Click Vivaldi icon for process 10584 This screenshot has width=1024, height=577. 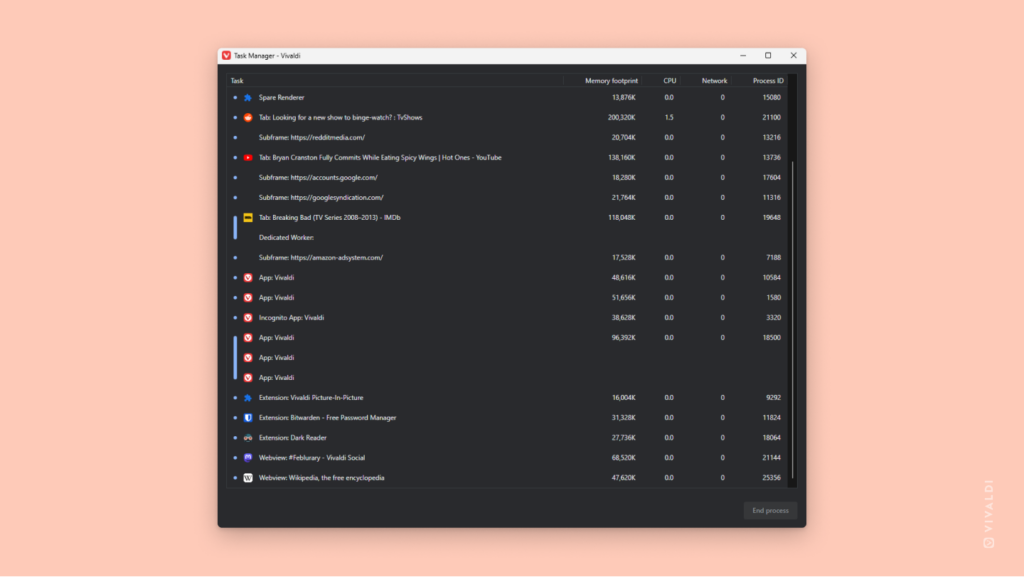point(248,277)
